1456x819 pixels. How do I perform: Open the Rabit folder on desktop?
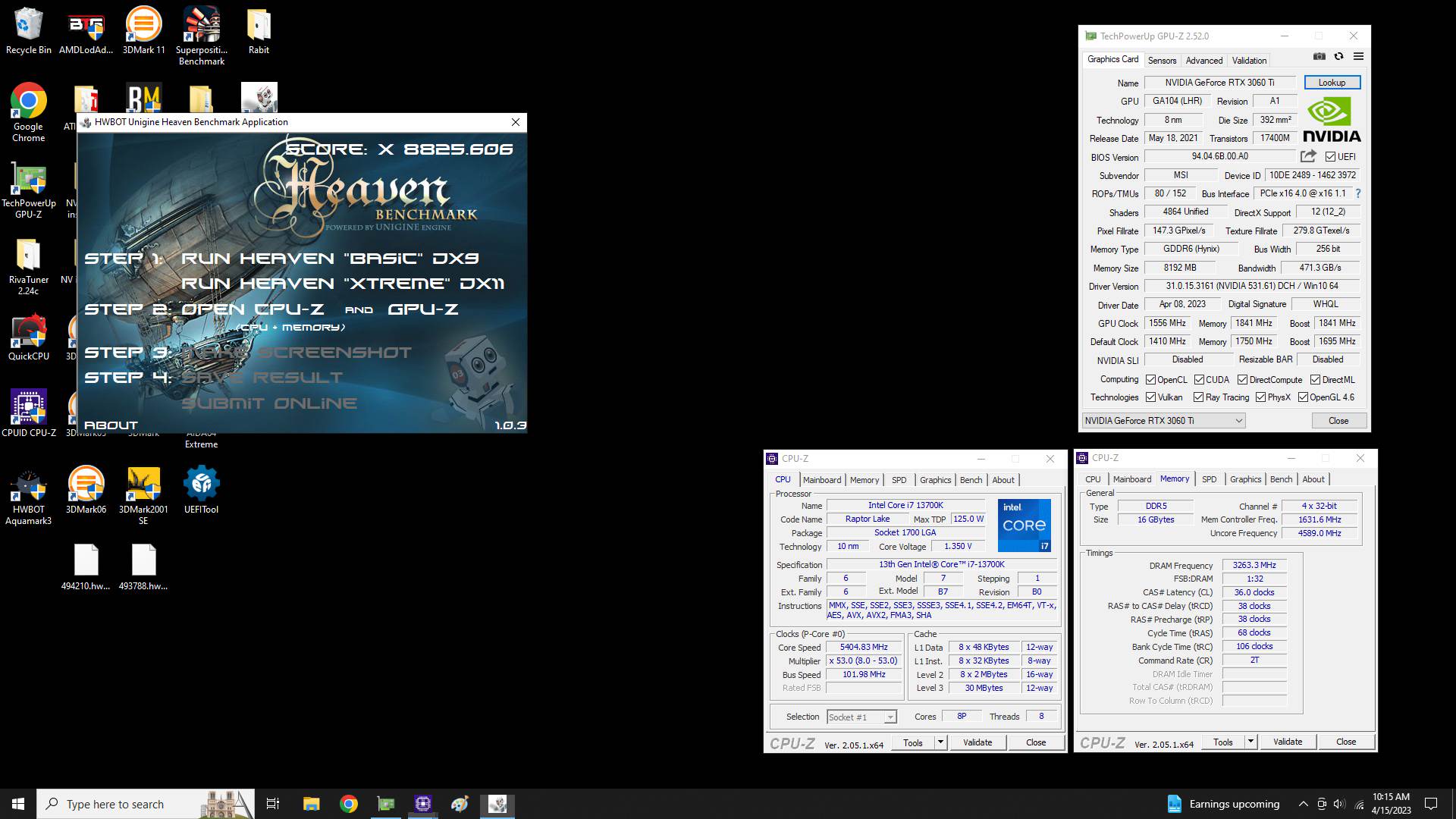tap(259, 30)
